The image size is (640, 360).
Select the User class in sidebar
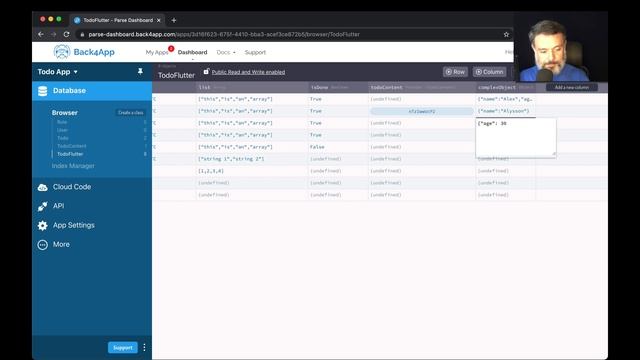(x=62, y=130)
